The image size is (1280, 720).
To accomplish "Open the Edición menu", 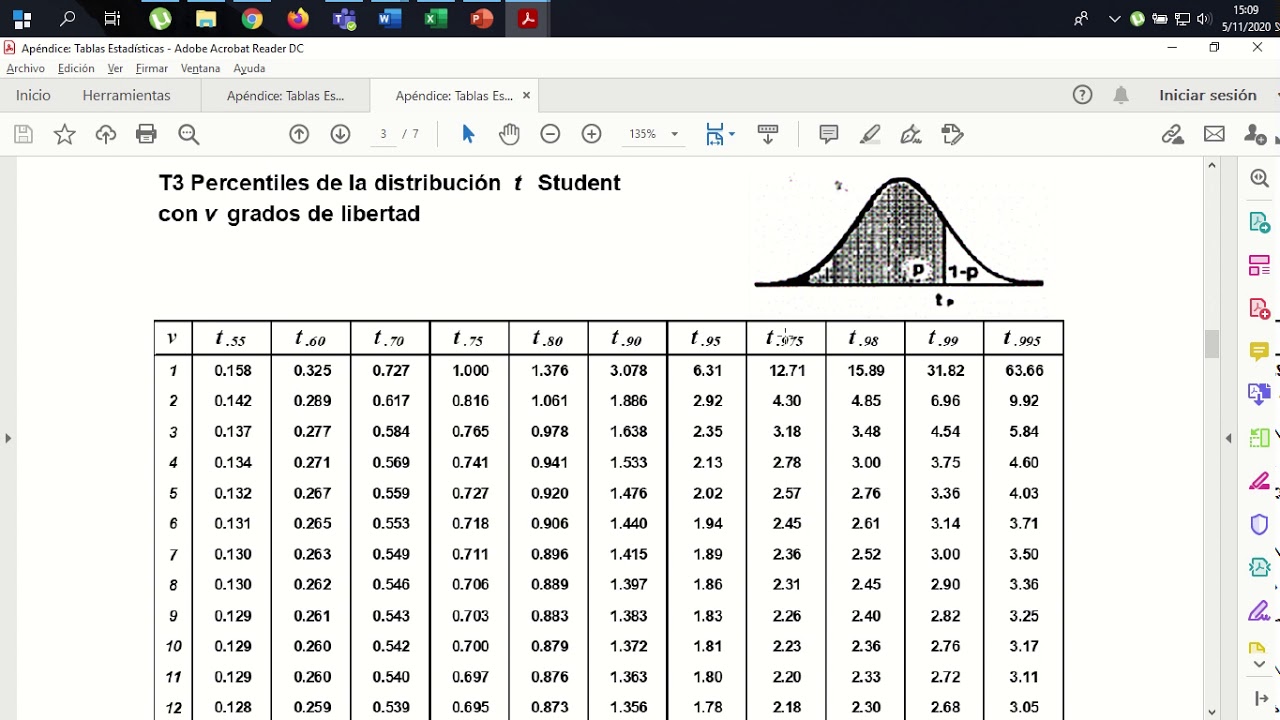I will (76, 68).
